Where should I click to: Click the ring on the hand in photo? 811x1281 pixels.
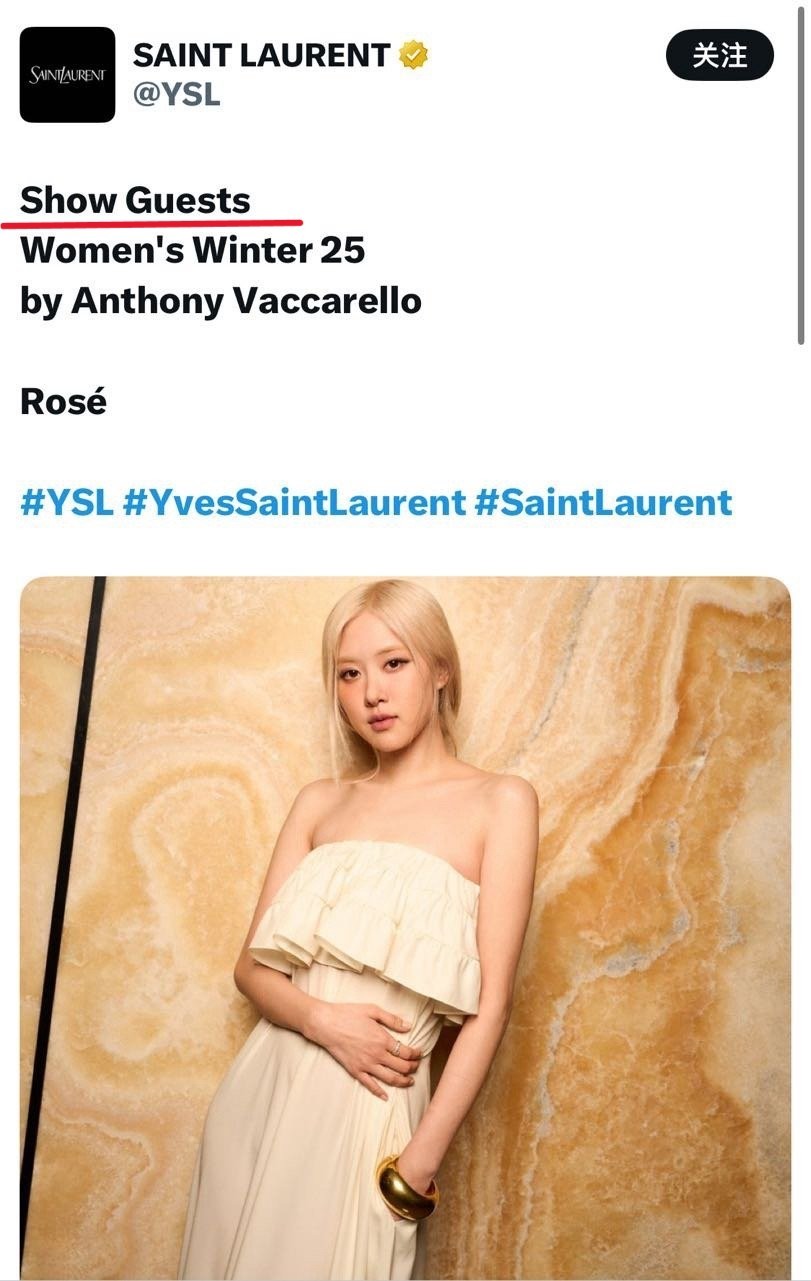[396, 1048]
